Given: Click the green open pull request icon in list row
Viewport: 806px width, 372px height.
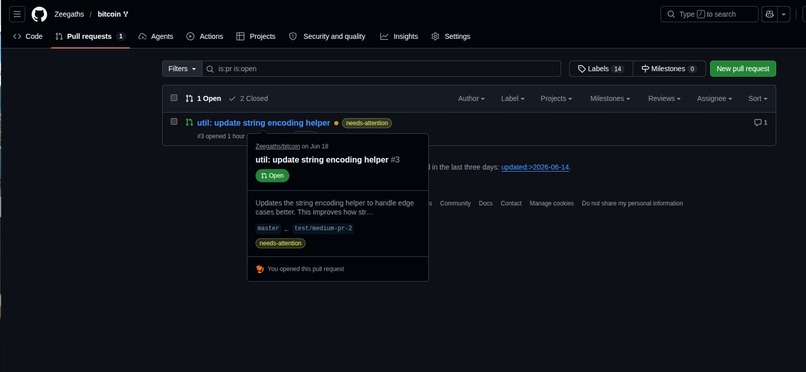Looking at the screenshot, I should coord(189,122).
